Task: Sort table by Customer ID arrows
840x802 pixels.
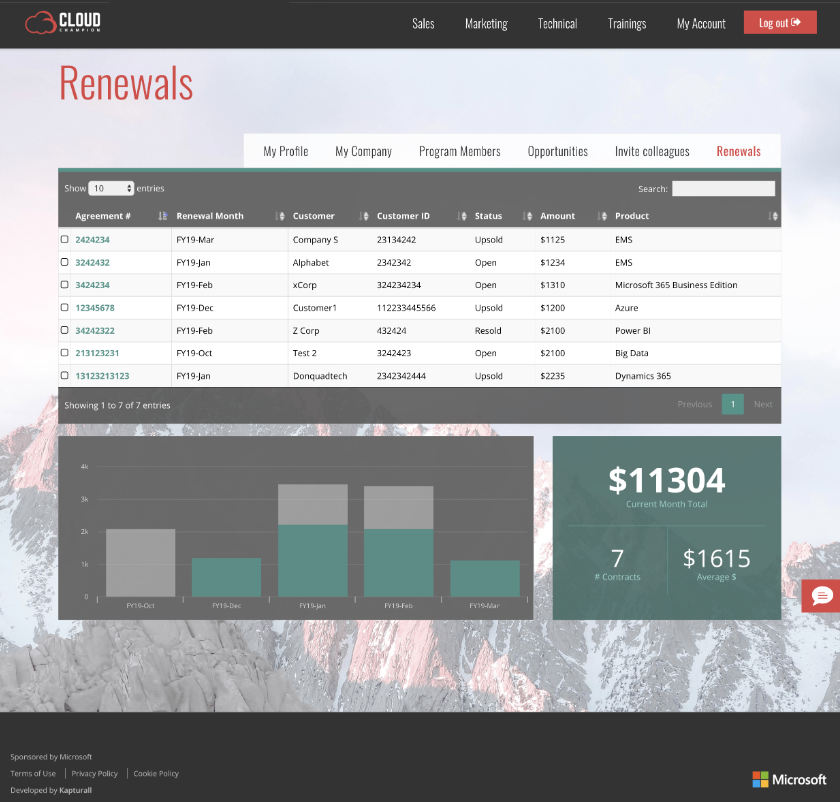Action: click(x=462, y=216)
